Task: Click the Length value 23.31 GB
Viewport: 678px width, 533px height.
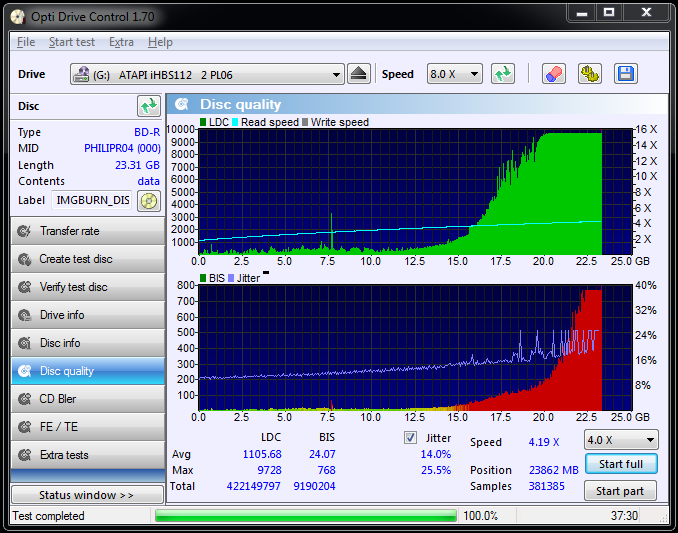Action: (x=137, y=165)
